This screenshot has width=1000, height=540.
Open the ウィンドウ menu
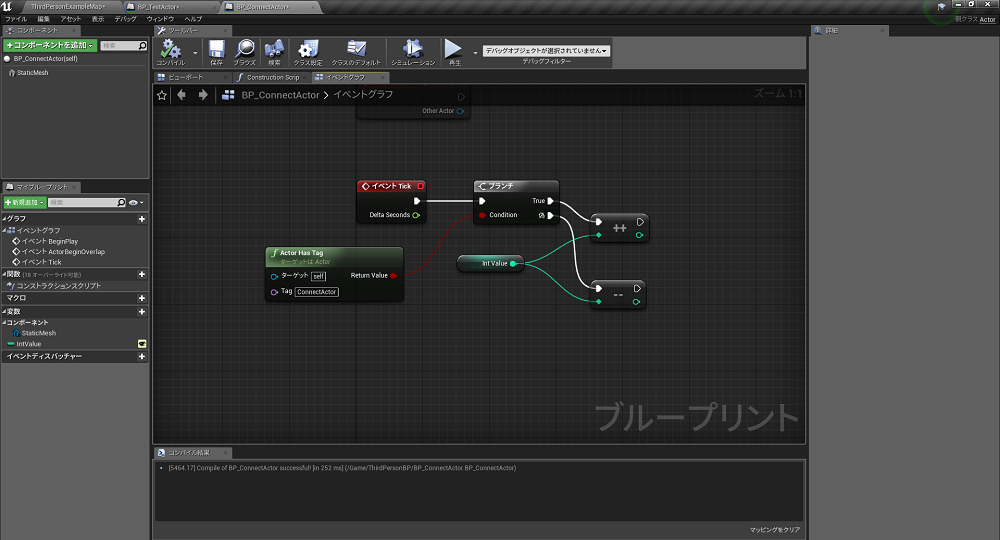pyautogui.click(x=160, y=19)
